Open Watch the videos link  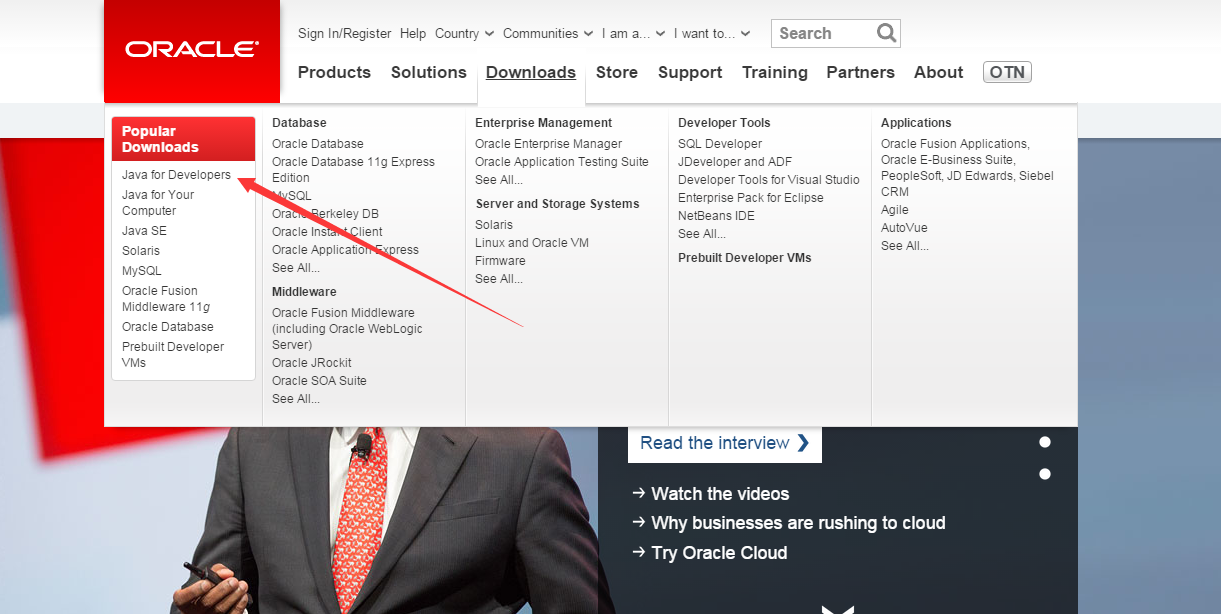[711, 494]
